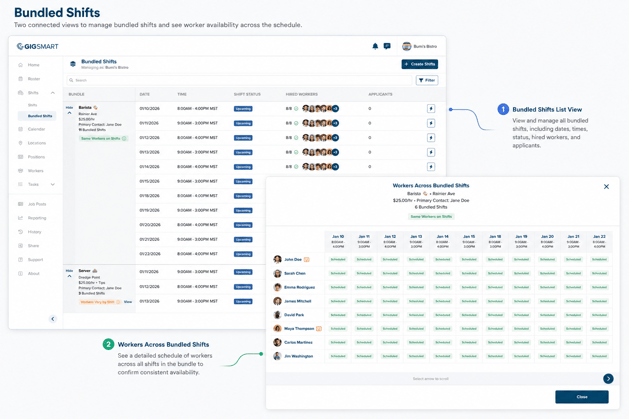Image resolution: width=629 pixels, height=419 pixels.
Task: Collapse the Shifts sidebar section
Action: click(x=53, y=93)
